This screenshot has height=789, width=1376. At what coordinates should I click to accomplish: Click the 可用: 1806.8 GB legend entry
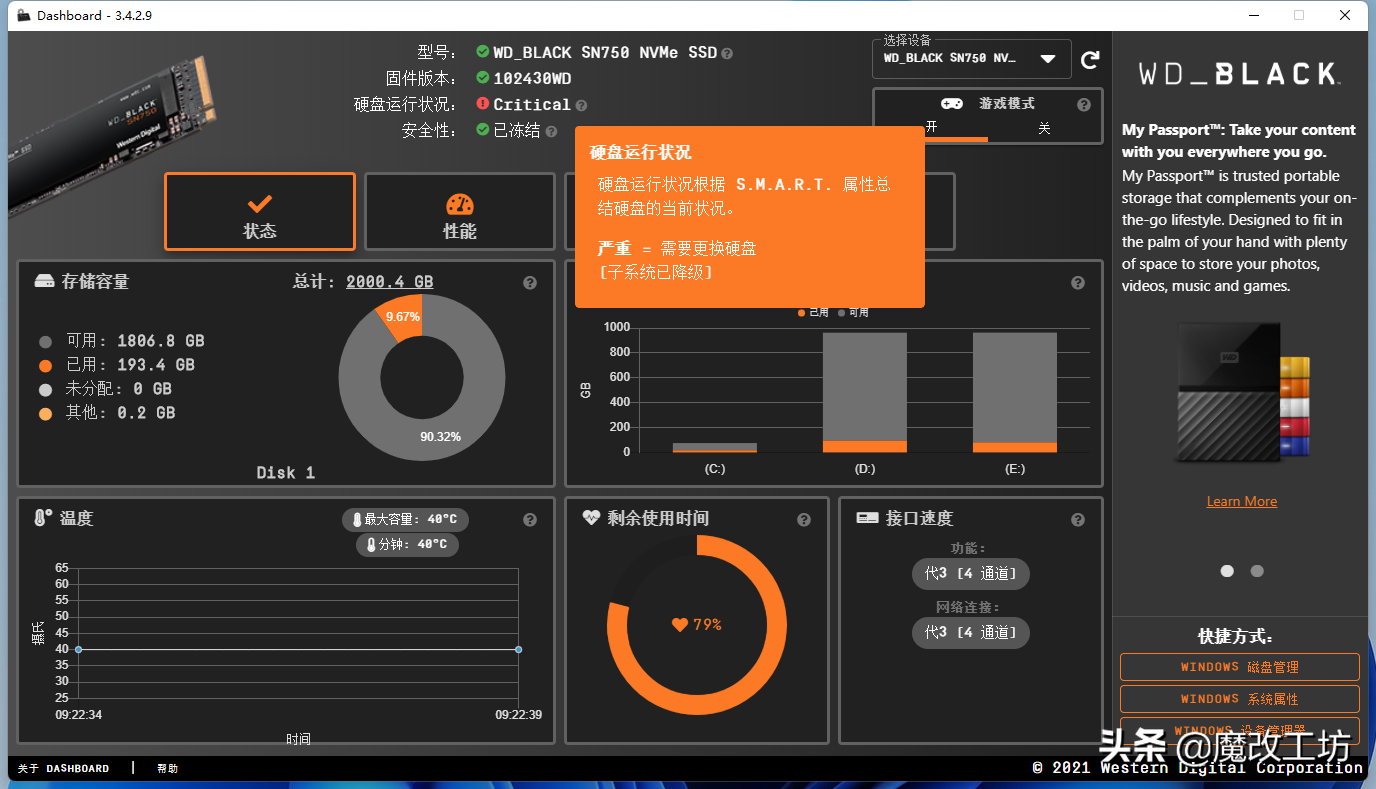(x=121, y=341)
